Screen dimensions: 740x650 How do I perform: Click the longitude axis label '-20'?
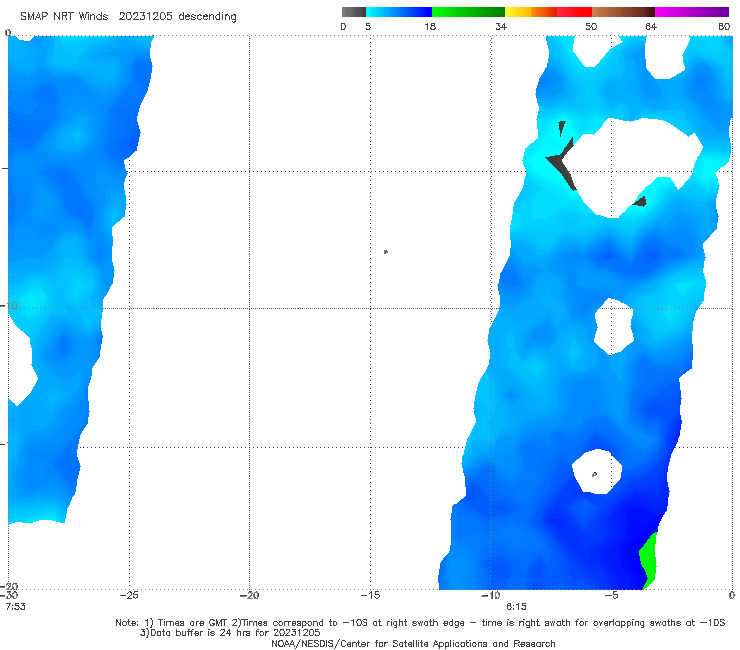tap(249, 595)
